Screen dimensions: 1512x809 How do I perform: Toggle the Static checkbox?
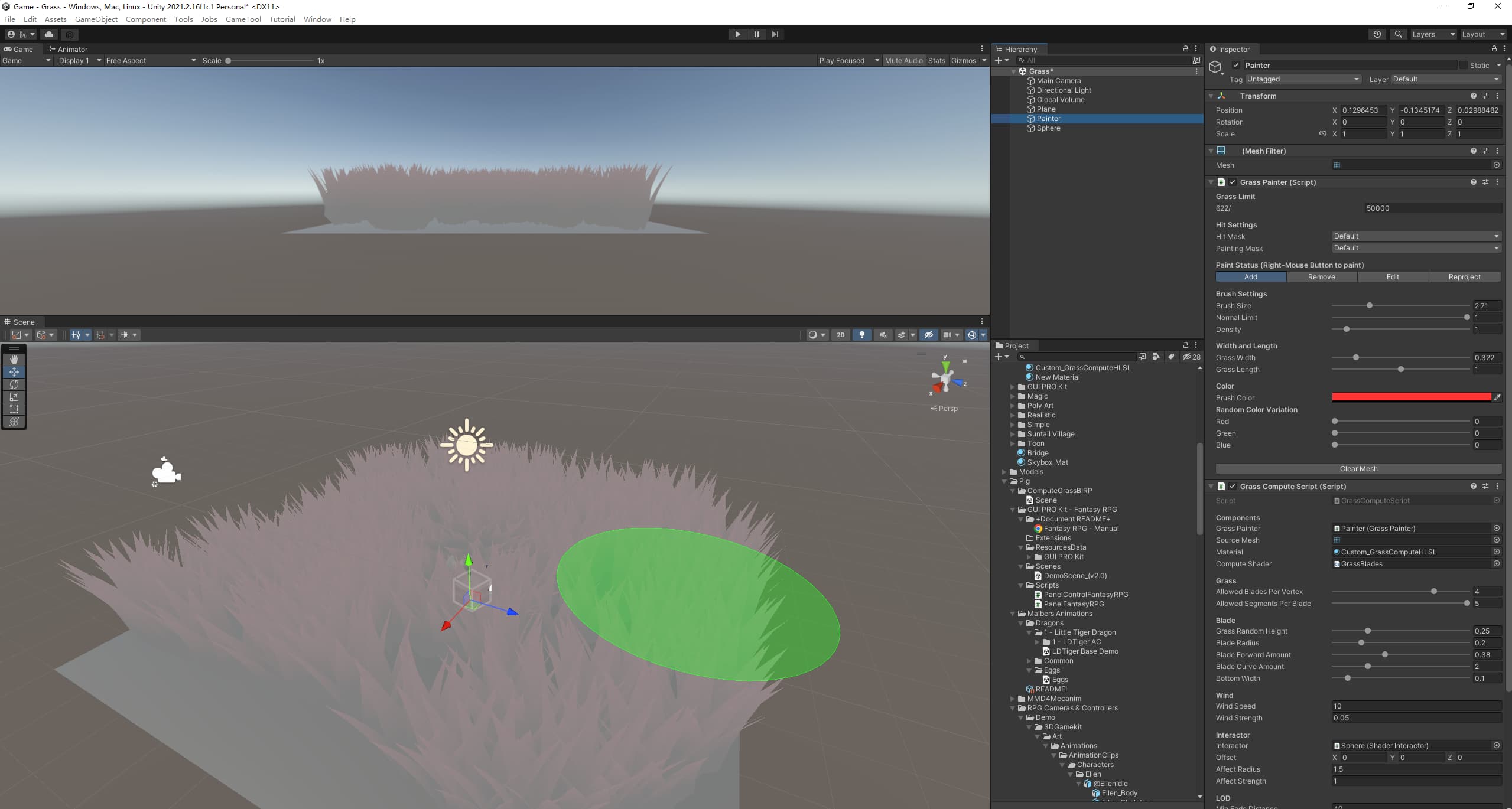pyautogui.click(x=1463, y=66)
